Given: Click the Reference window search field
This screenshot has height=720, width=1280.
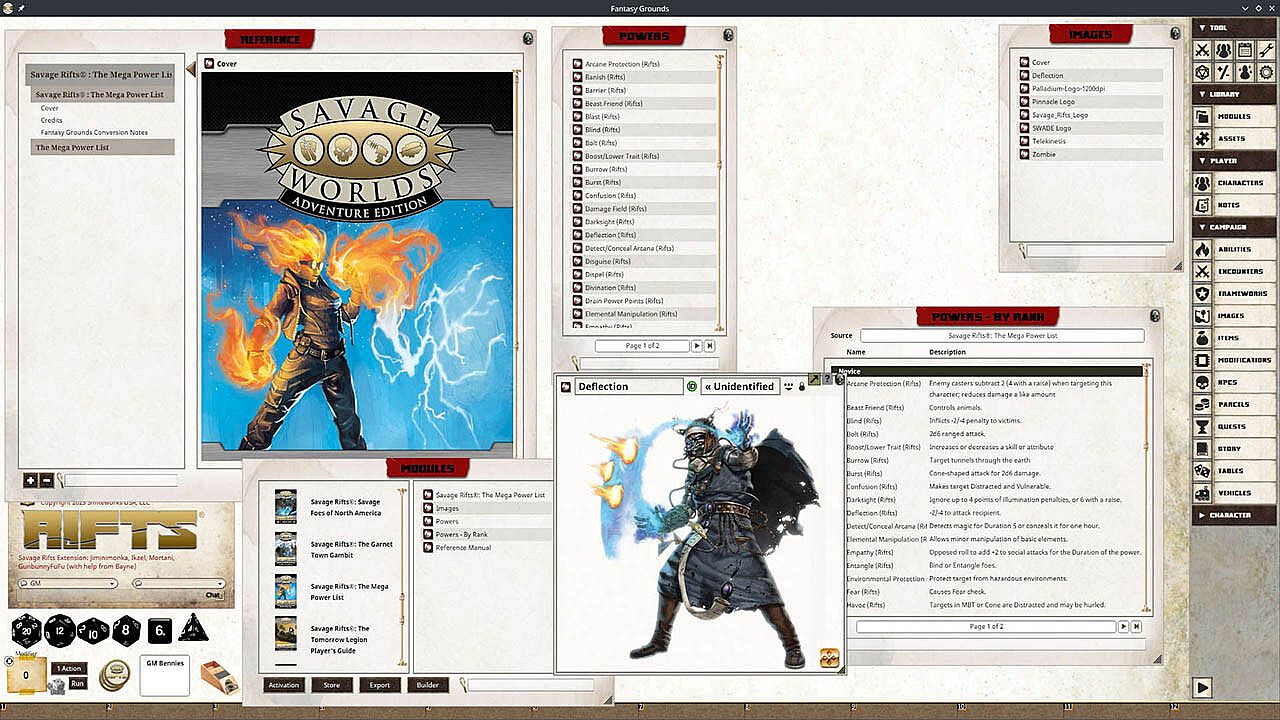Looking at the screenshot, I should pos(120,481).
